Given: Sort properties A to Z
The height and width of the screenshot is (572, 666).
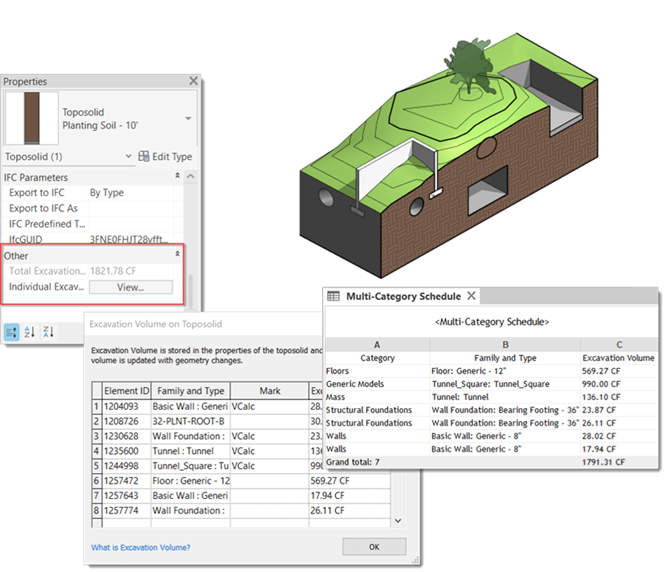Looking at the screenshot, I should pos(30,332).
